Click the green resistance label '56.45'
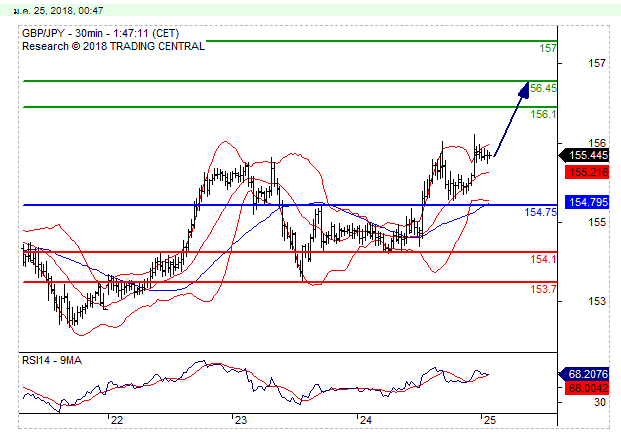The width and height of the screenshot is (621, 445). (543, 88)
